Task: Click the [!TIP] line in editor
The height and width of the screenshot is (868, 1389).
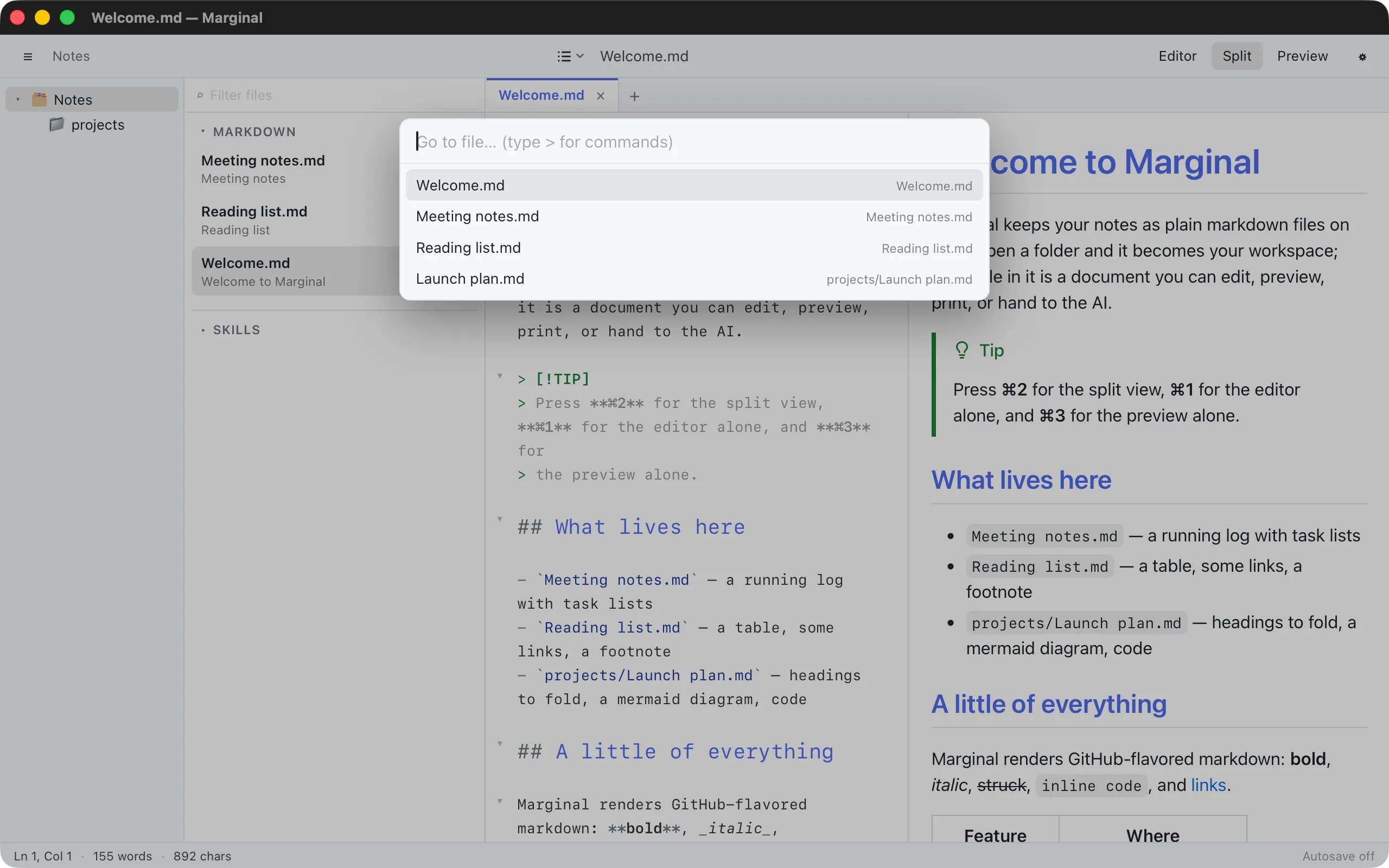Action: [x=553, y=379]
